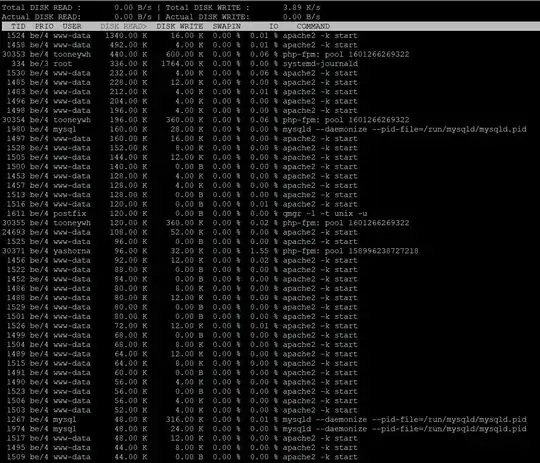Image resolution: width=540 pixels, height=463 pixels.
Task: Click TID 1526 apache2 row
Action: (16, 326)
